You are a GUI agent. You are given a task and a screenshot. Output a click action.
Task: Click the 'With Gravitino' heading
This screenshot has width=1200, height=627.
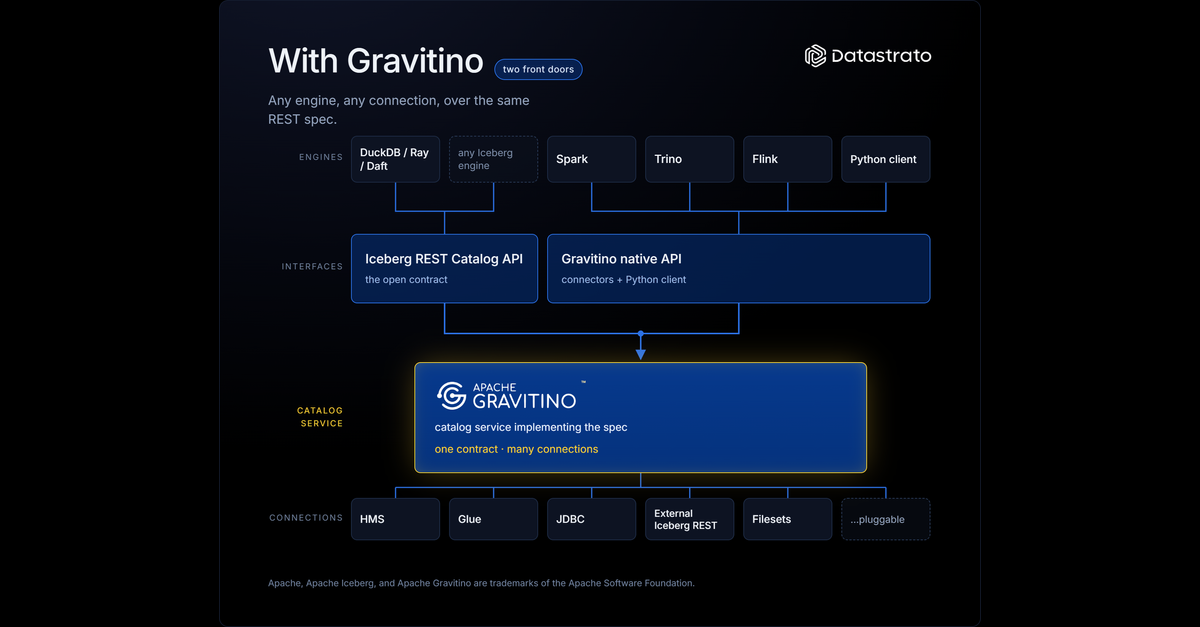click(376, 61)
